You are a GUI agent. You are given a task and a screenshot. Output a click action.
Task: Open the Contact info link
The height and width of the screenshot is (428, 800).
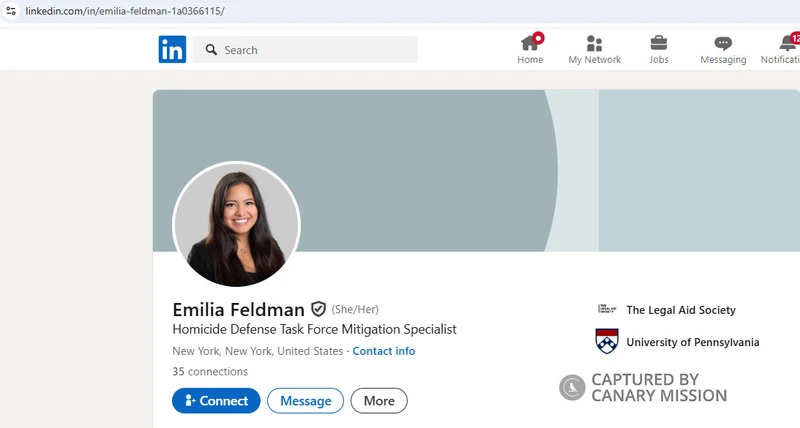[384, 351]
